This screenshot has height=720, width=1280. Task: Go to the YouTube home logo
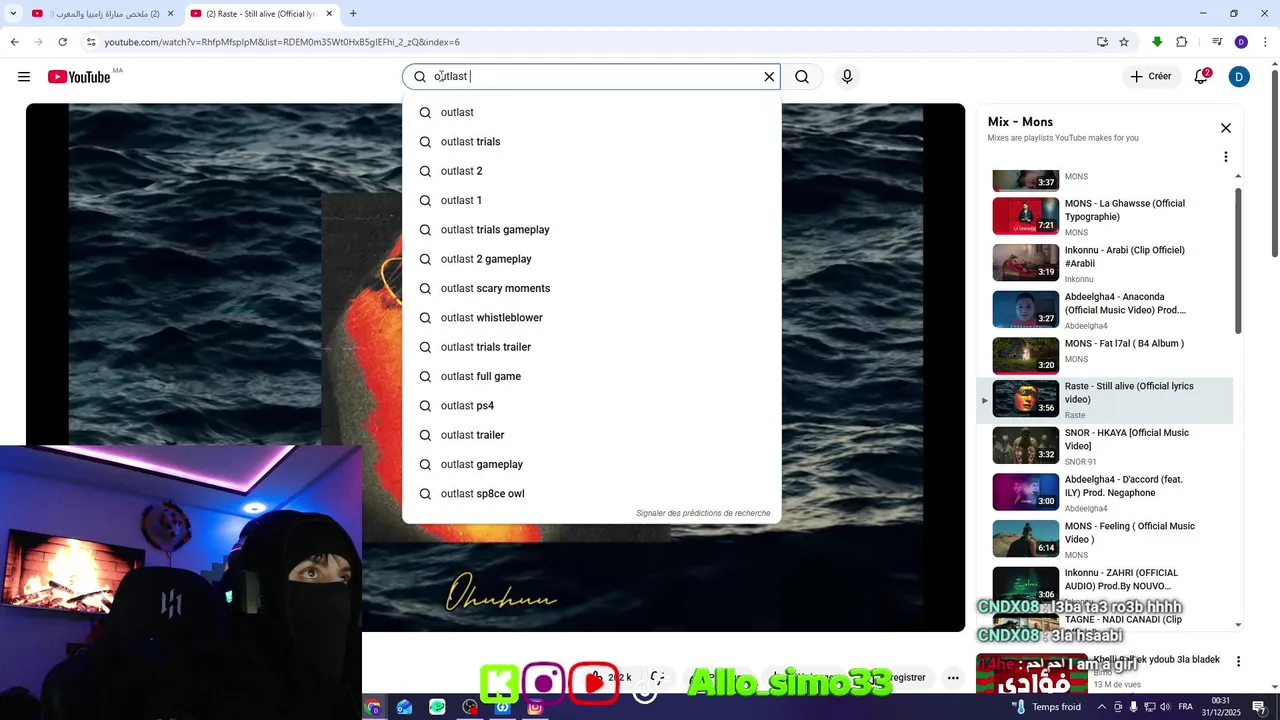pyautogui.click(x=79, y=77)
